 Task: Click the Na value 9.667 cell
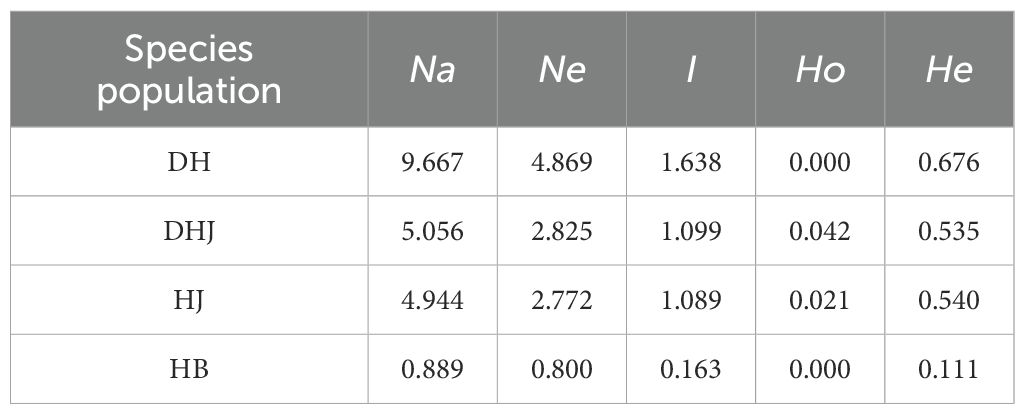[x=432, y=161]
